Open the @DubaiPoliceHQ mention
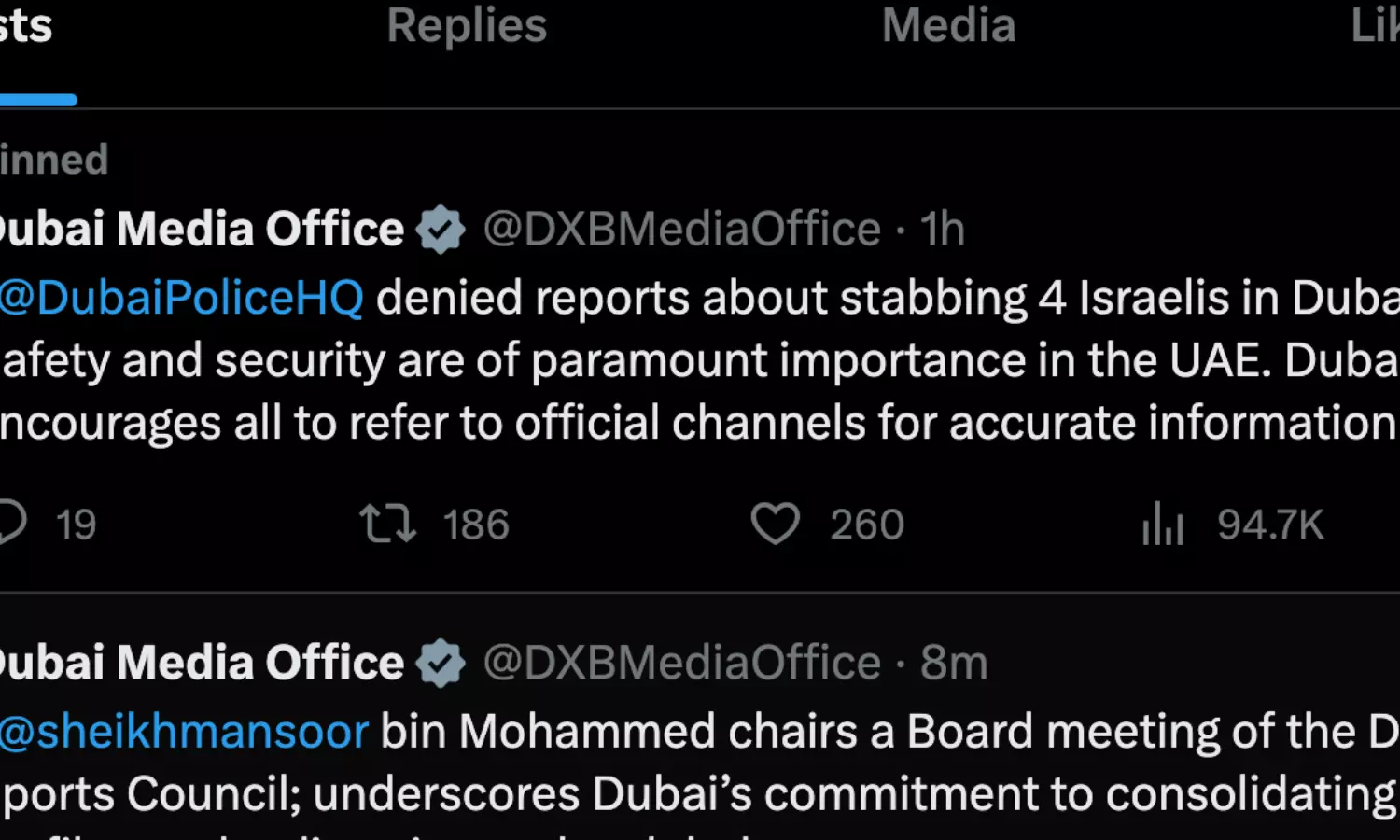The image size is (1400, 840). pos(181,299)
